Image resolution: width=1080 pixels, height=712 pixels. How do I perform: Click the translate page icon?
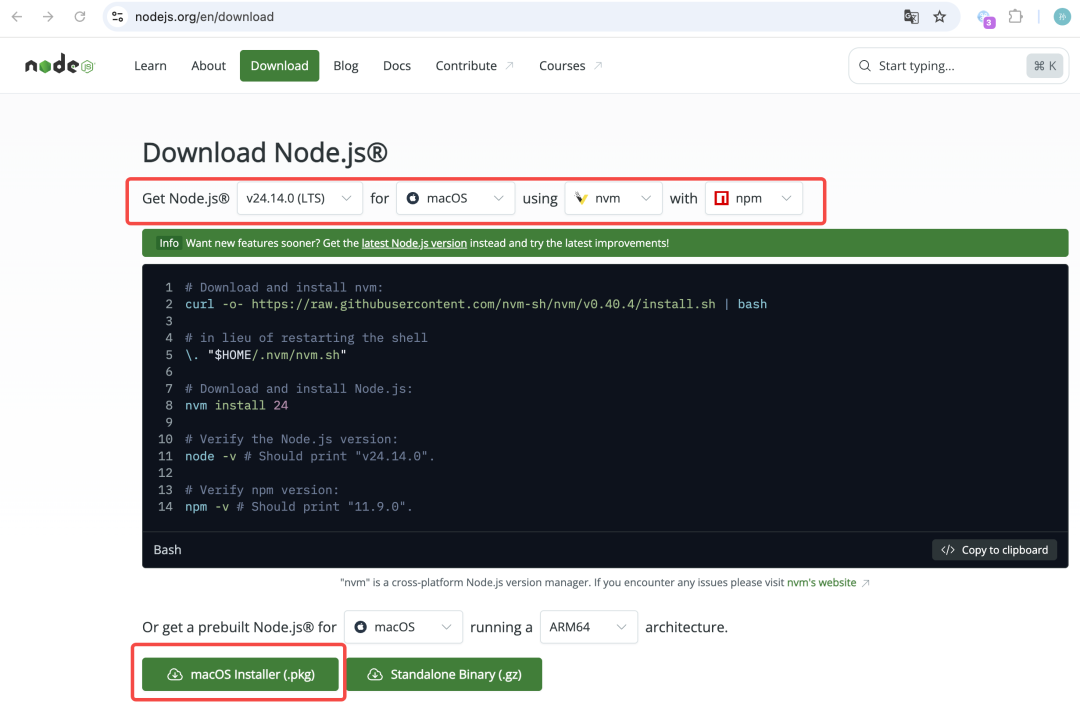pos(911,17)
